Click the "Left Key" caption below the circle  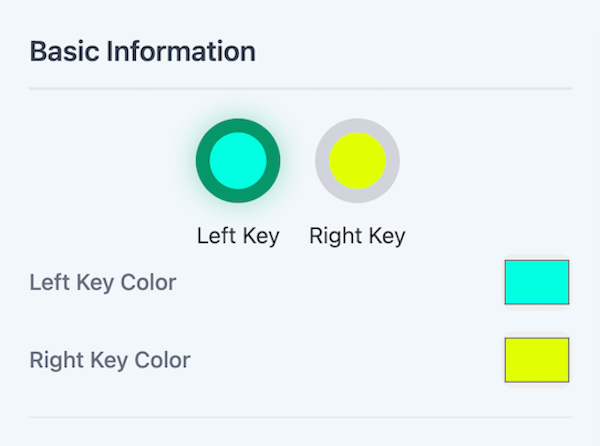click(238, 237)
